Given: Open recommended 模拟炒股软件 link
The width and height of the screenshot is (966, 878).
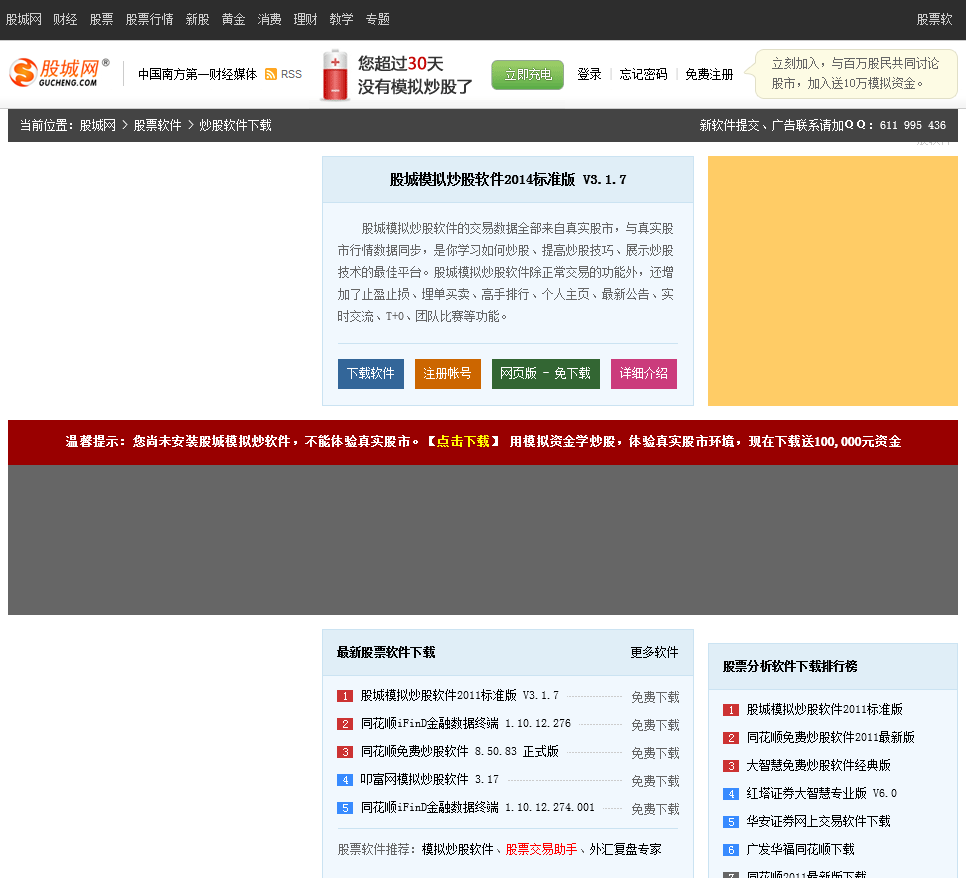Looking at the screenshot, I should (458, 850).
